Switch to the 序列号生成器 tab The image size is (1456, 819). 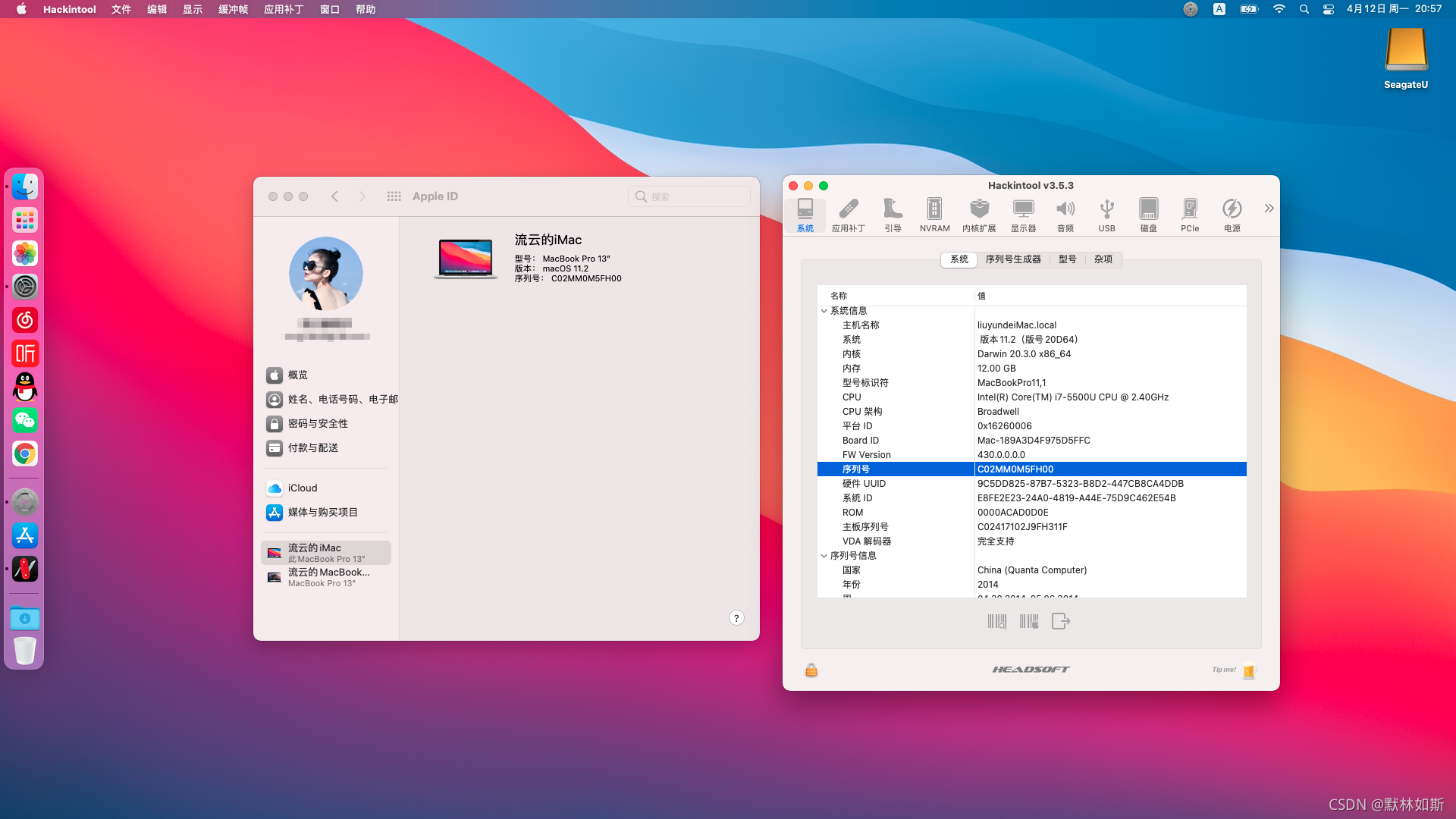1013,259
